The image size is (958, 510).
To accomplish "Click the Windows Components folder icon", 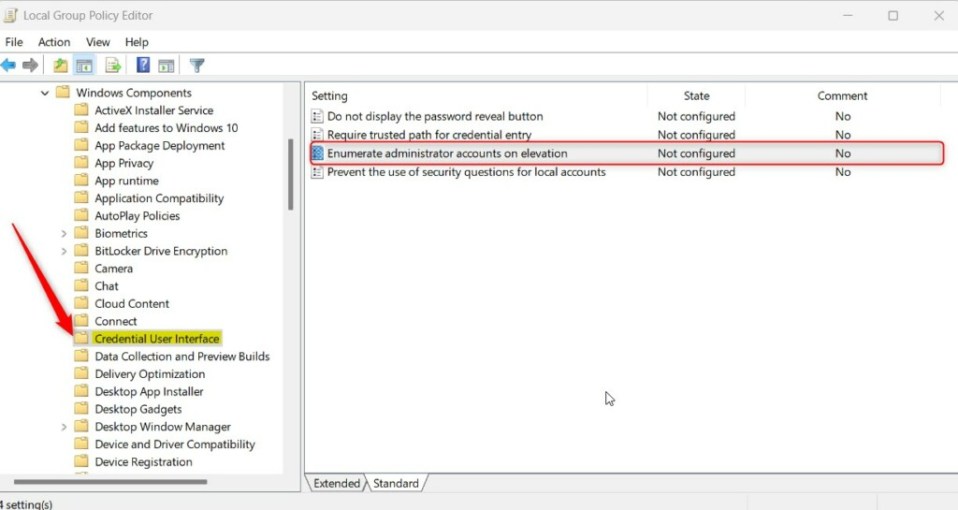I will pyautogui.click(x=62, y=93).
